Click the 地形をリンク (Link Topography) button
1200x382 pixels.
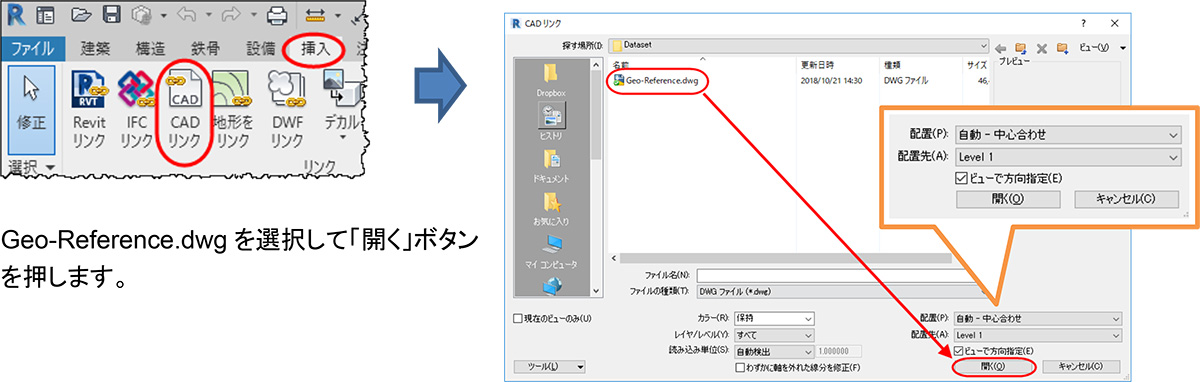[231, 110]
